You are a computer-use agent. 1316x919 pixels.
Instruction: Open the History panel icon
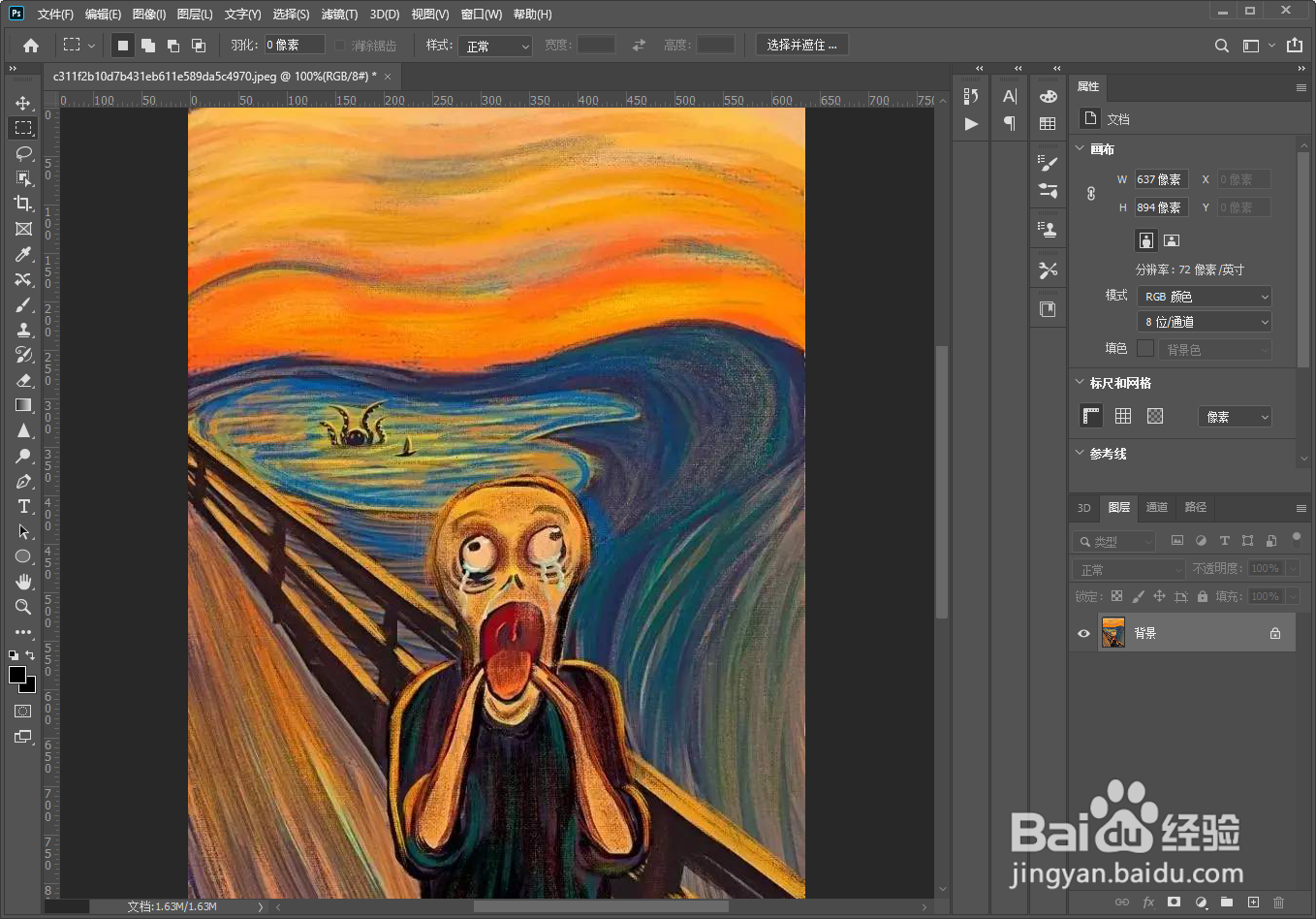pos(971,96)
